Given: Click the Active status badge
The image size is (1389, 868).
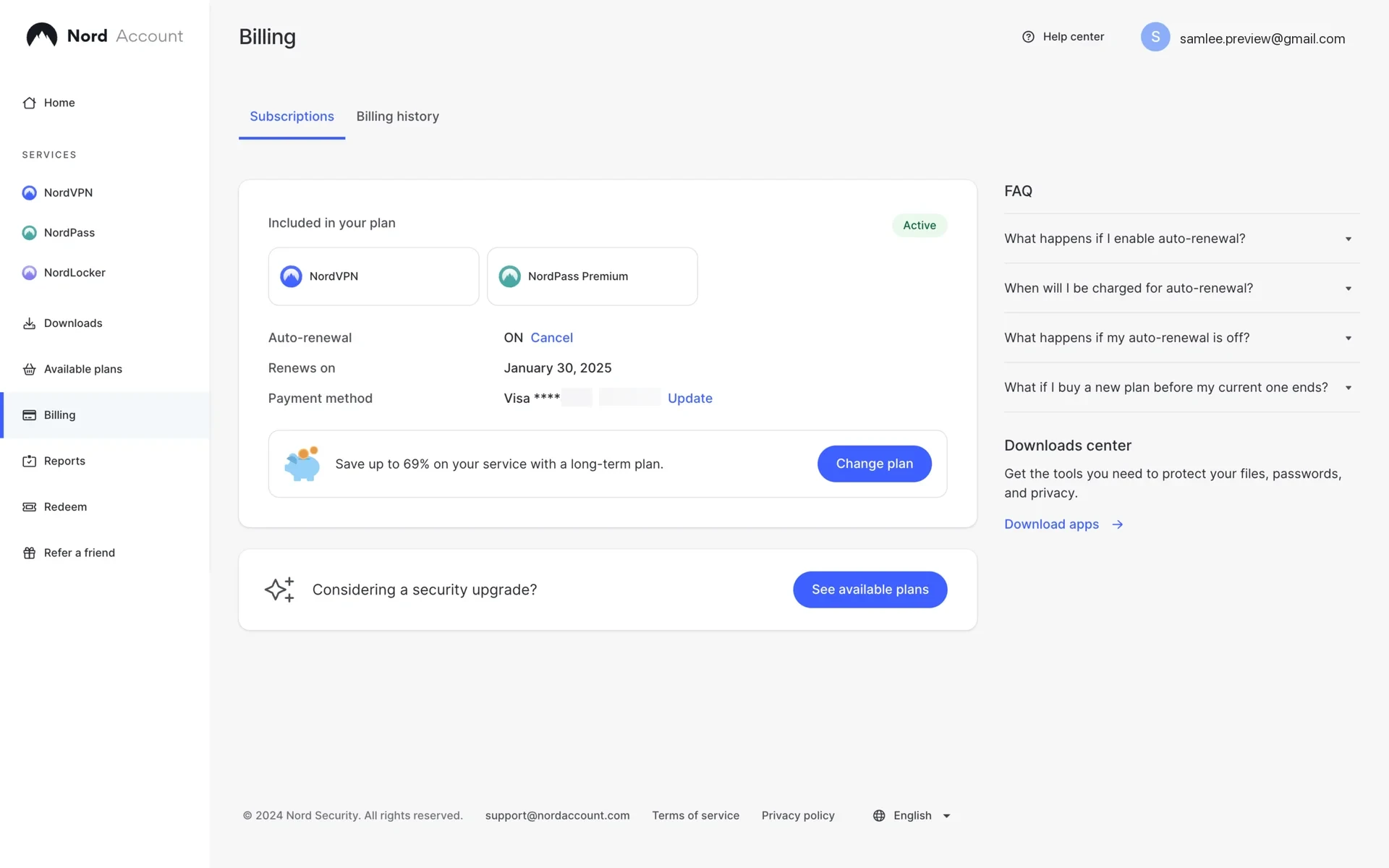Looking at the screenshot, I should click(x=919, y=225).
